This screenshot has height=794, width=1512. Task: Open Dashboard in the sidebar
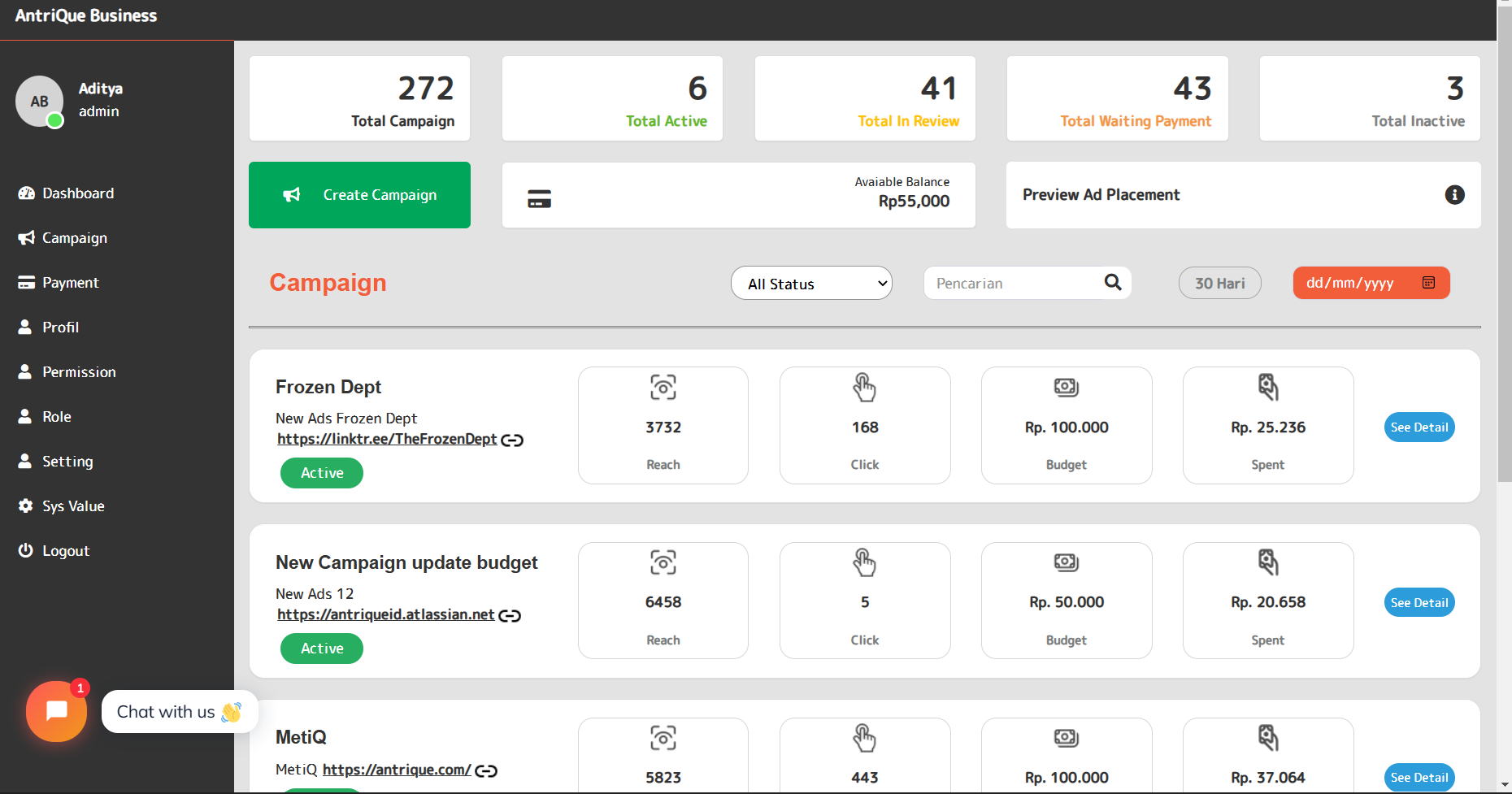coord(77,193)
